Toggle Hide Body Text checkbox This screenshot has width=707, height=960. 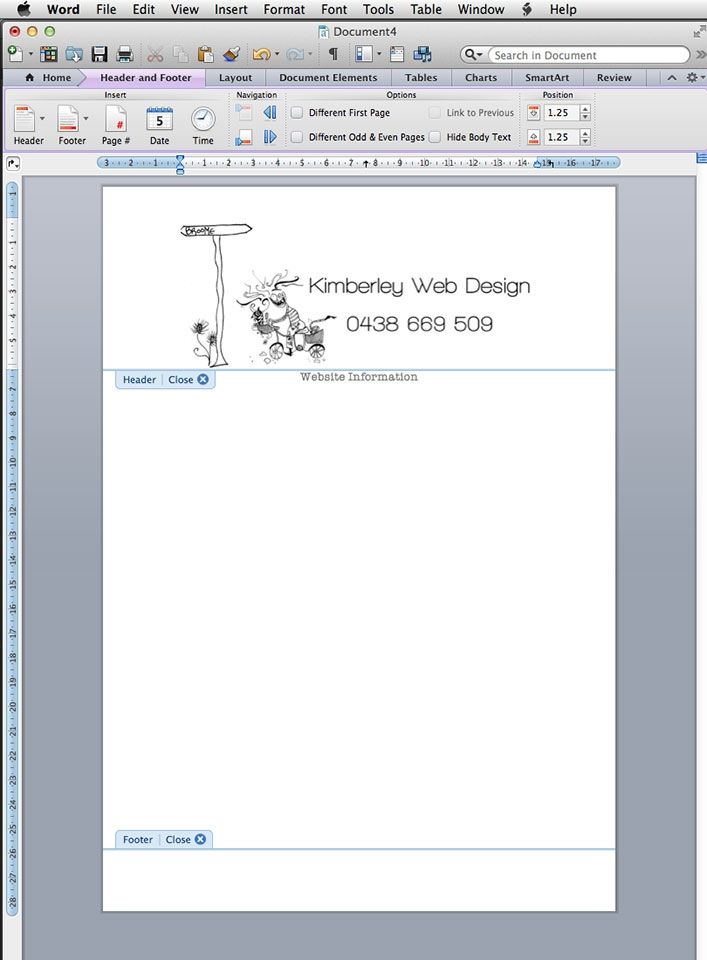point(434,137)
